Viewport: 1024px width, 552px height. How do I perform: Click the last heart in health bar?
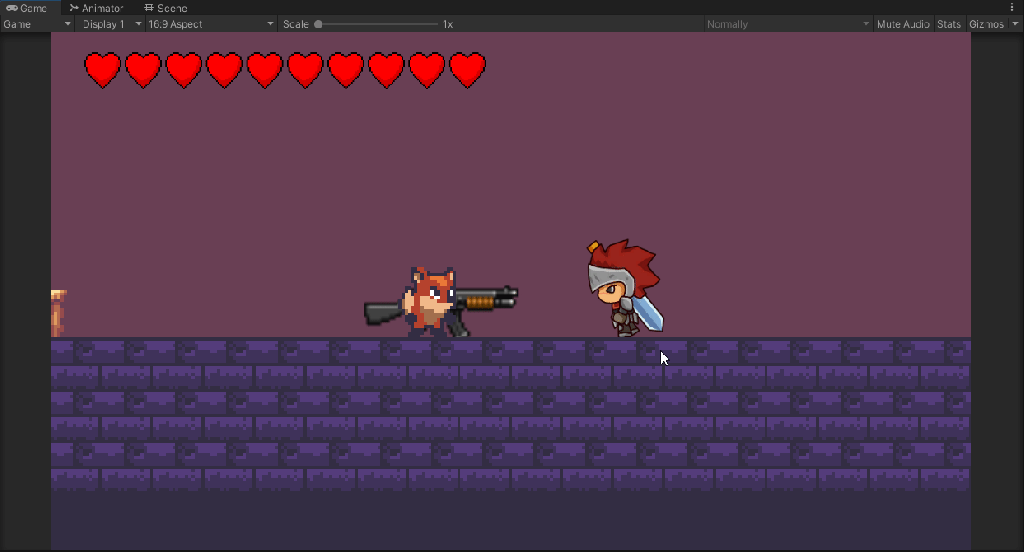coord(467,70)
